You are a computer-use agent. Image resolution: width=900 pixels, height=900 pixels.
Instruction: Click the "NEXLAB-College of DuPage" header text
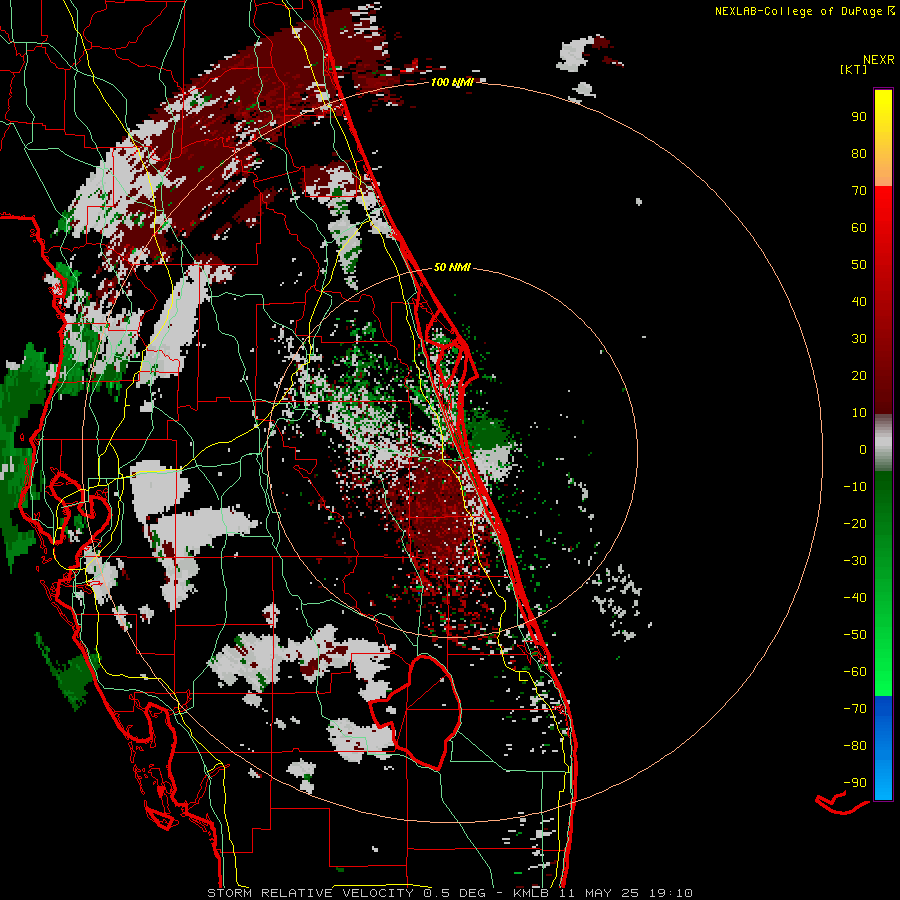[798, 11]
